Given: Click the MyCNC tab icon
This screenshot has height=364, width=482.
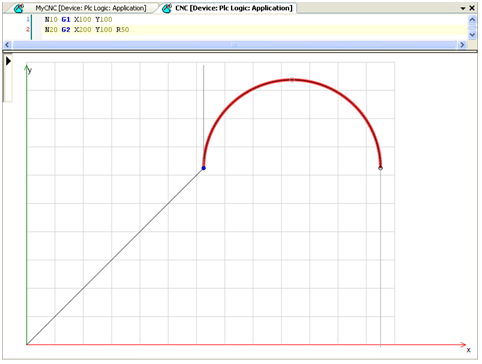Looking at the screenshot, I should pyautogui.click(x=19, y=8).
